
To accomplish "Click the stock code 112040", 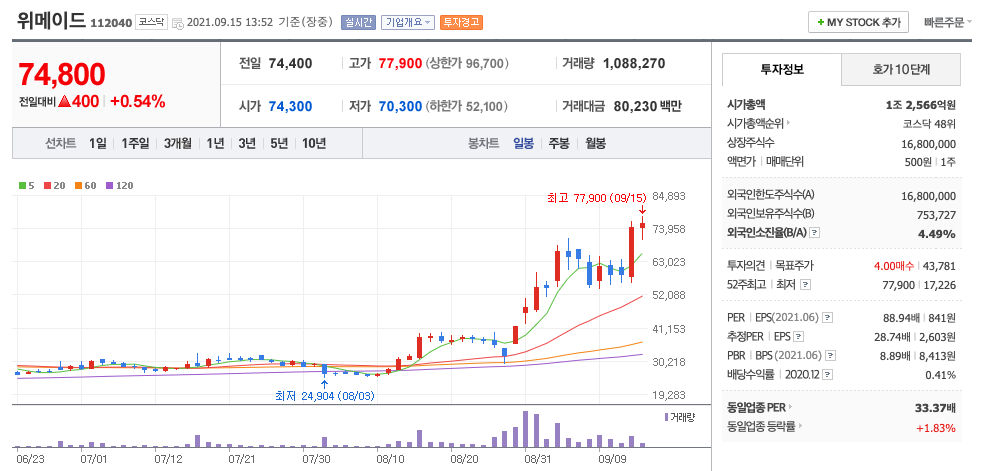I will coord(111,24).
